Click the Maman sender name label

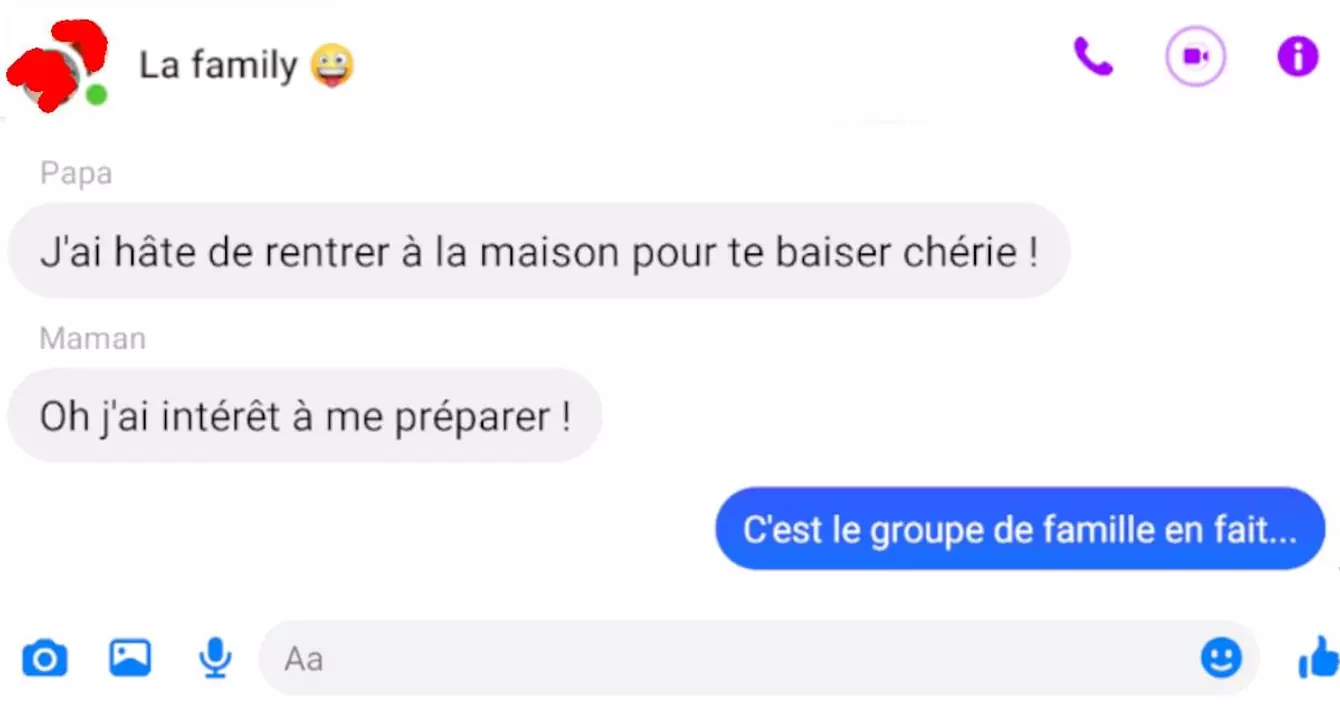pyautogui.click(x=93, y=339)
